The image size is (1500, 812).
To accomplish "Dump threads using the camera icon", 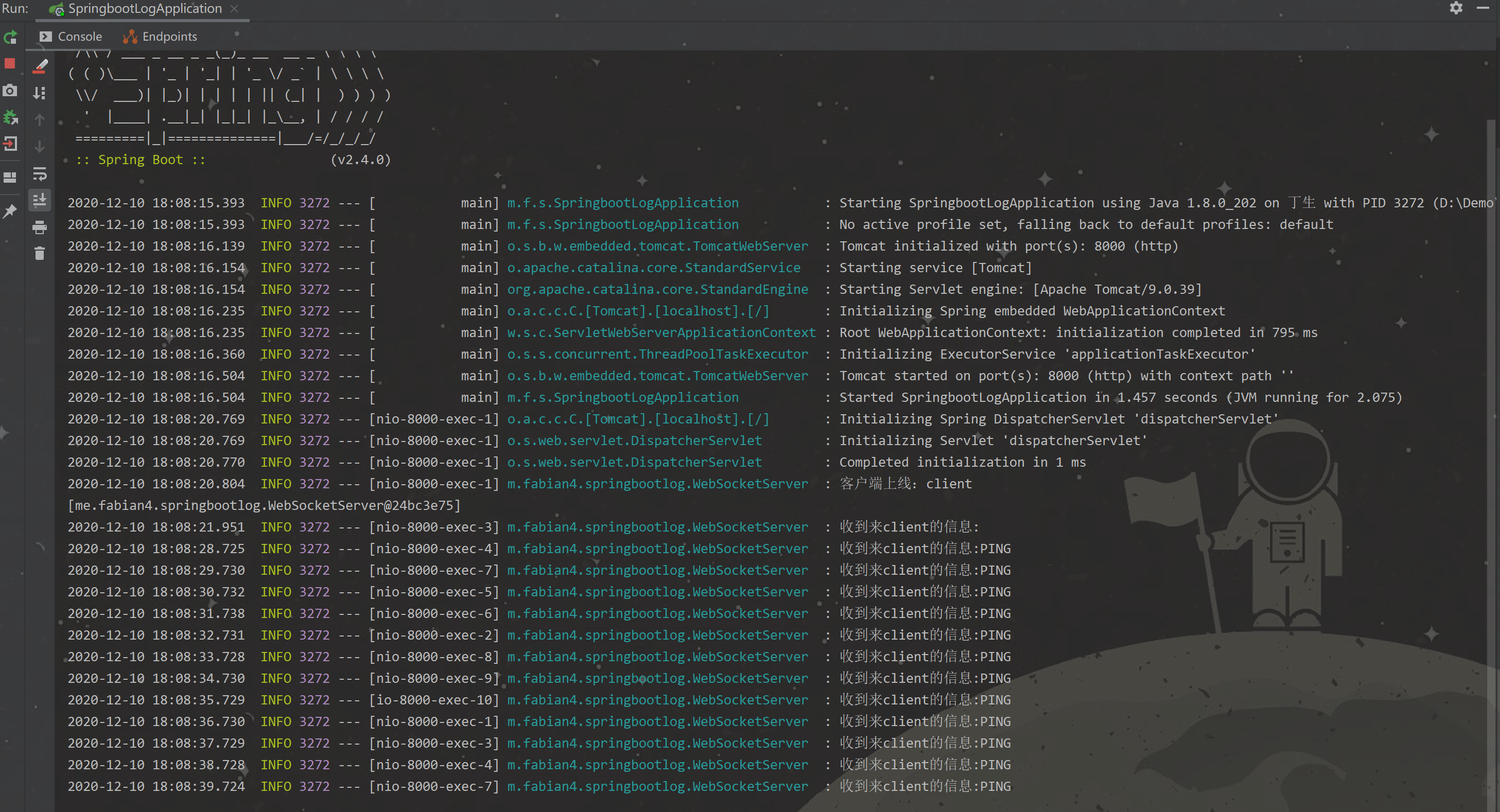I will (x=10, y=90).
